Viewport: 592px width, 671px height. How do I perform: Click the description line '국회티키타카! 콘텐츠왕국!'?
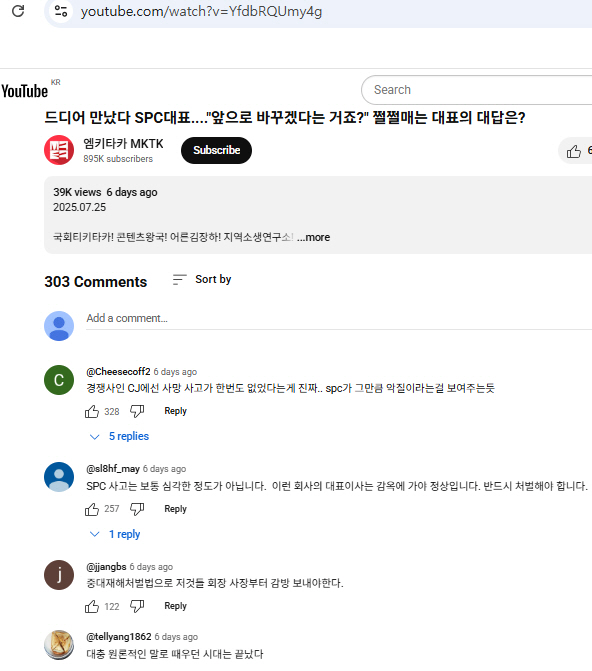click(173, 237)
